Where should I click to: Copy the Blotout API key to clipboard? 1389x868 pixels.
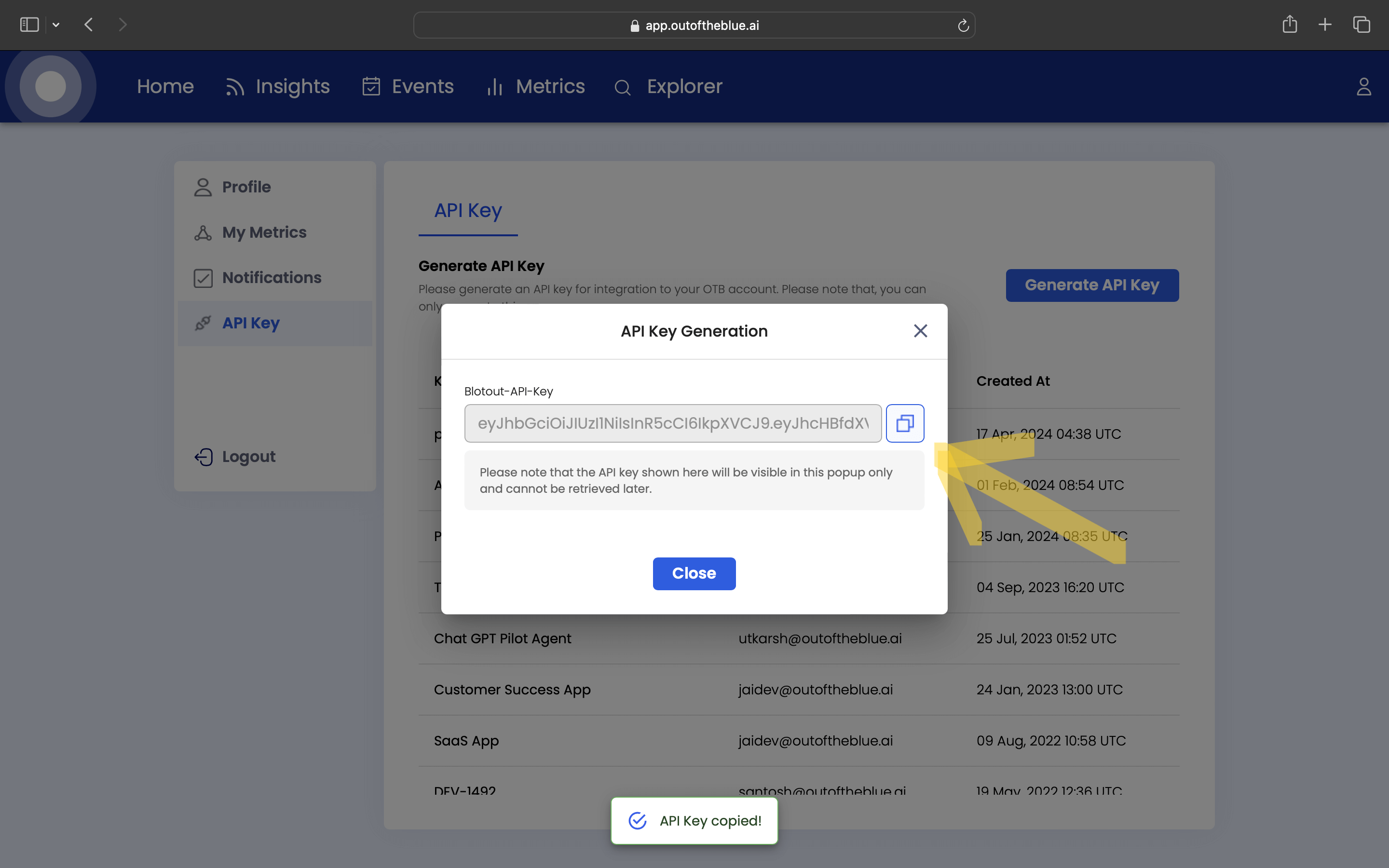point(905,424)
